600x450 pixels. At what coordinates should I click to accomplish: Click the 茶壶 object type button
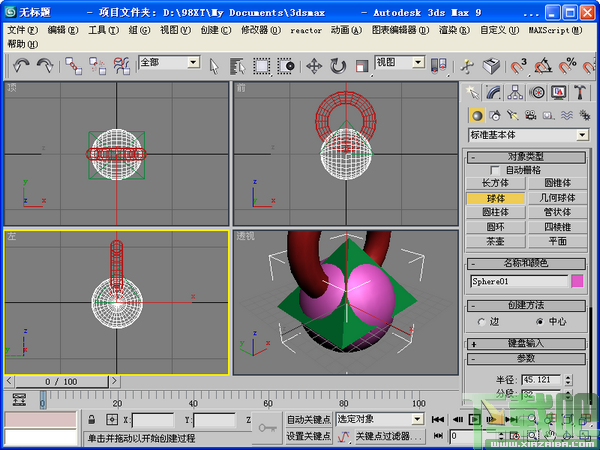495,241
